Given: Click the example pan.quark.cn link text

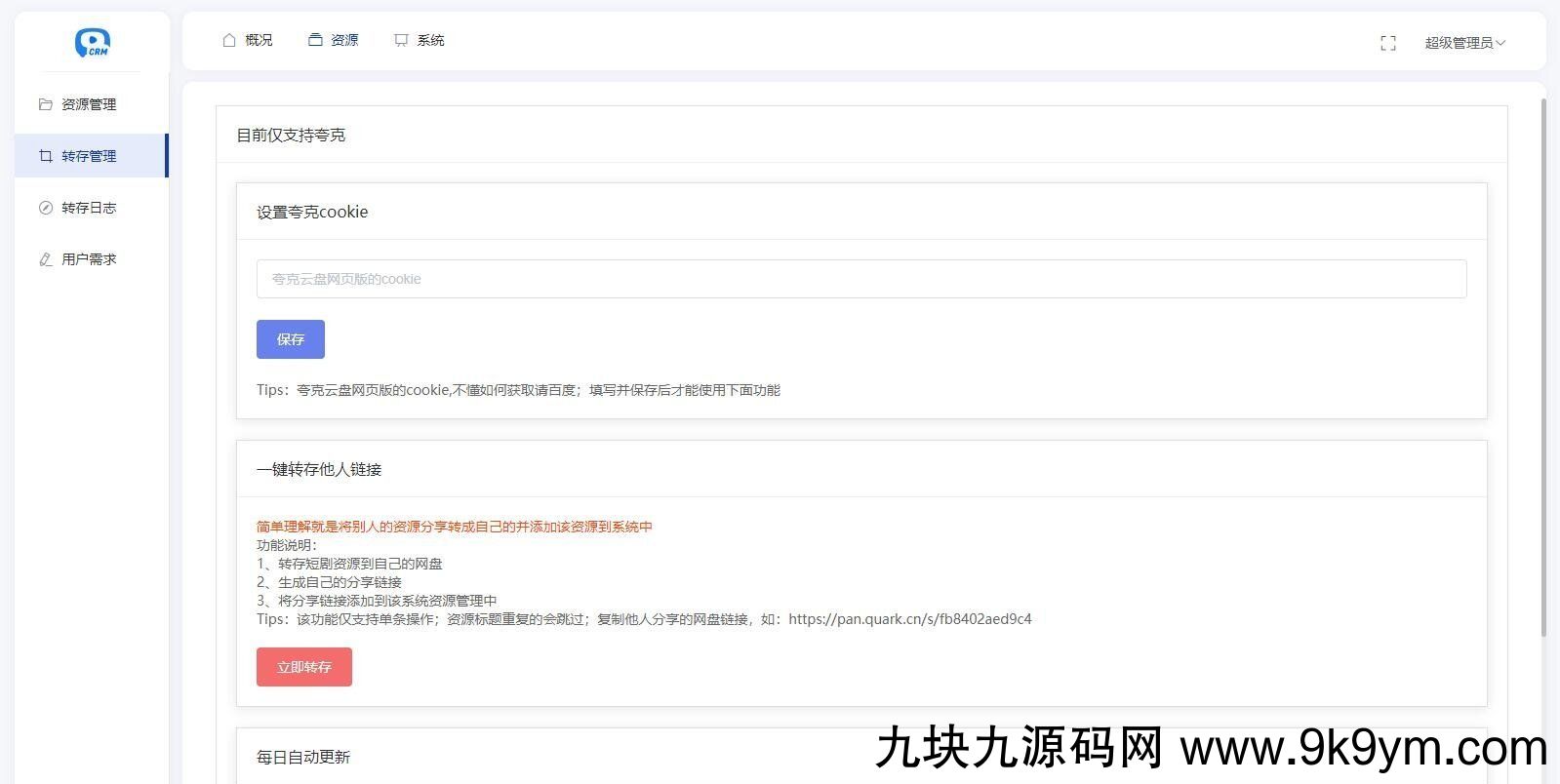Looking at the screenshot, I should point(910,619).
